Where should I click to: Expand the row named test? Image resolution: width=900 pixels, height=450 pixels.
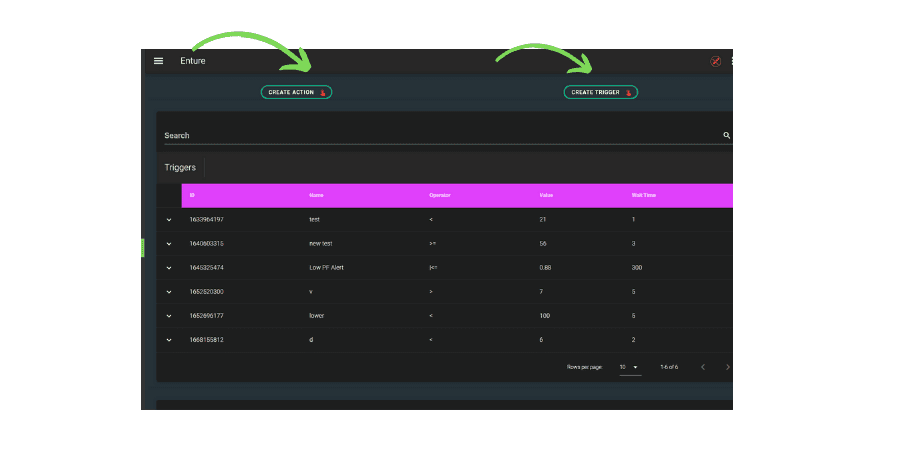coord(169,219)
